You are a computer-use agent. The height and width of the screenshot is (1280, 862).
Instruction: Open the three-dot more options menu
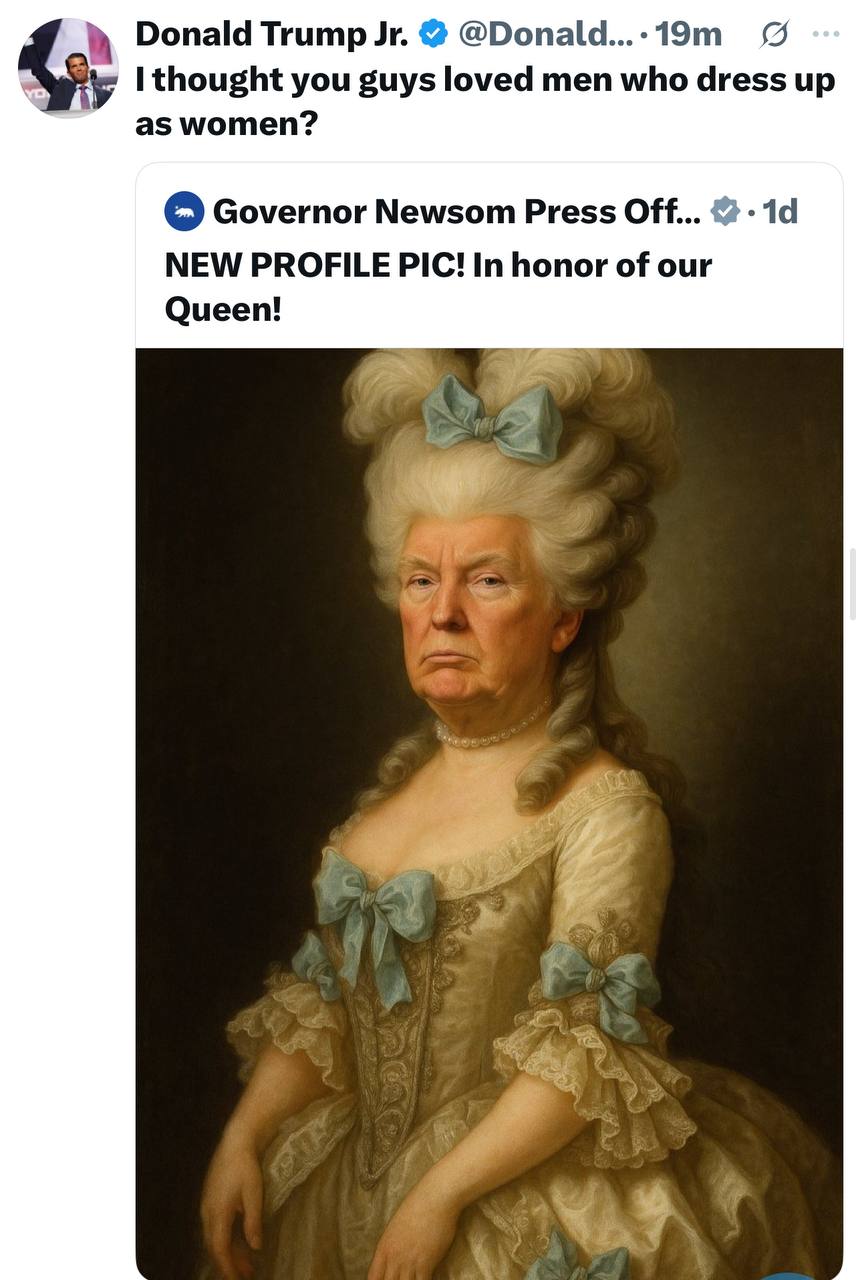click(826, 33)
